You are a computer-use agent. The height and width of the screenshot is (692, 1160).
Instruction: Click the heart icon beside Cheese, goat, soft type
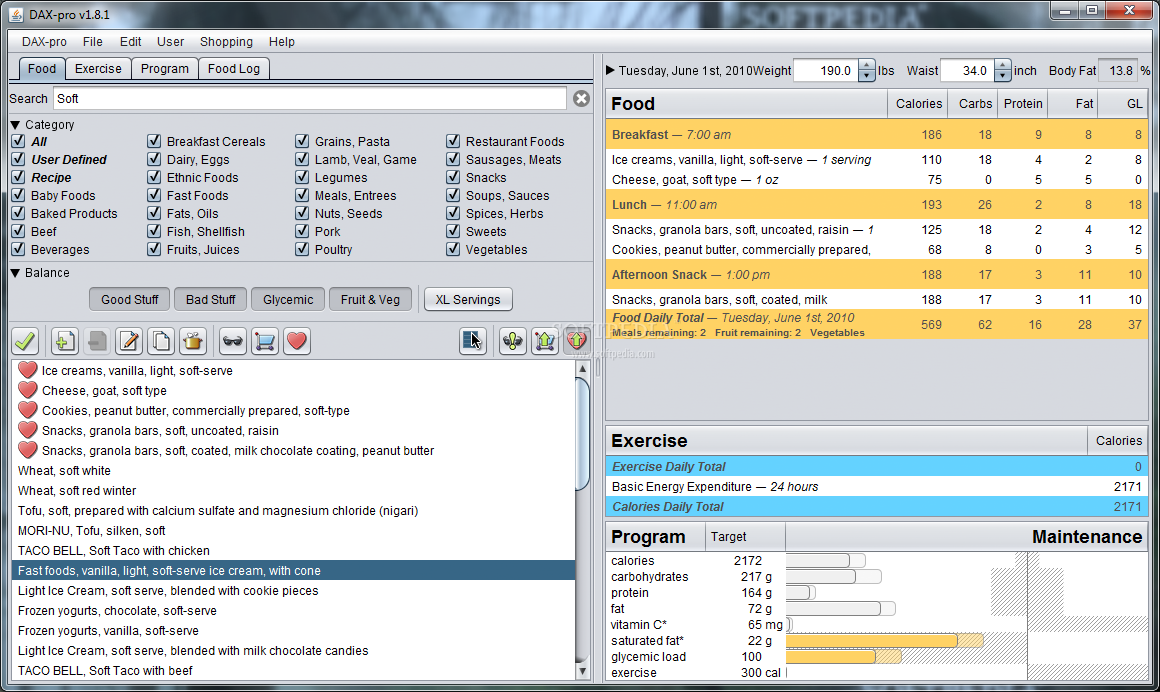27,390
